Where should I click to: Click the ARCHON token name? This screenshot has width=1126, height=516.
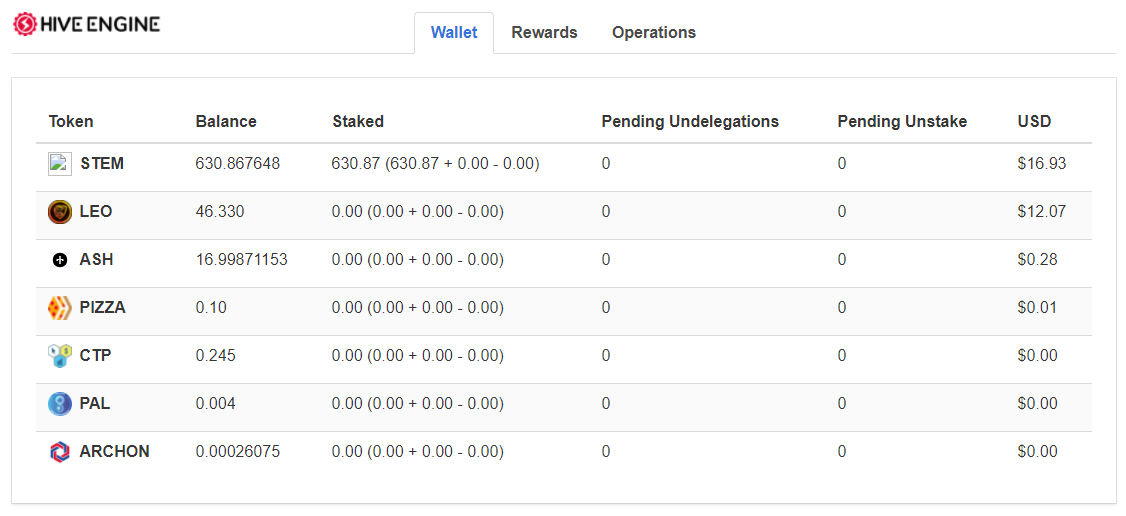[x=115, y=451]
